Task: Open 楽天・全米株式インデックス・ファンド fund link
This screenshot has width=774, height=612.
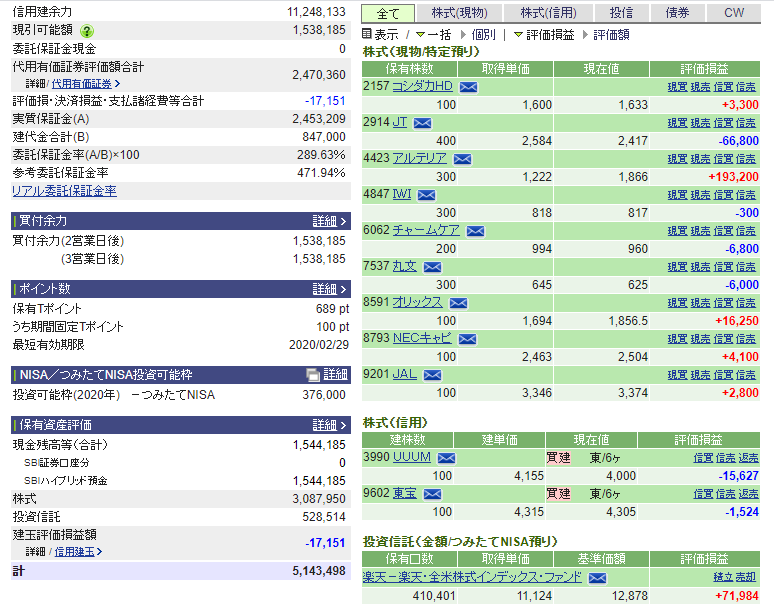Action: [x=472, y=577]
